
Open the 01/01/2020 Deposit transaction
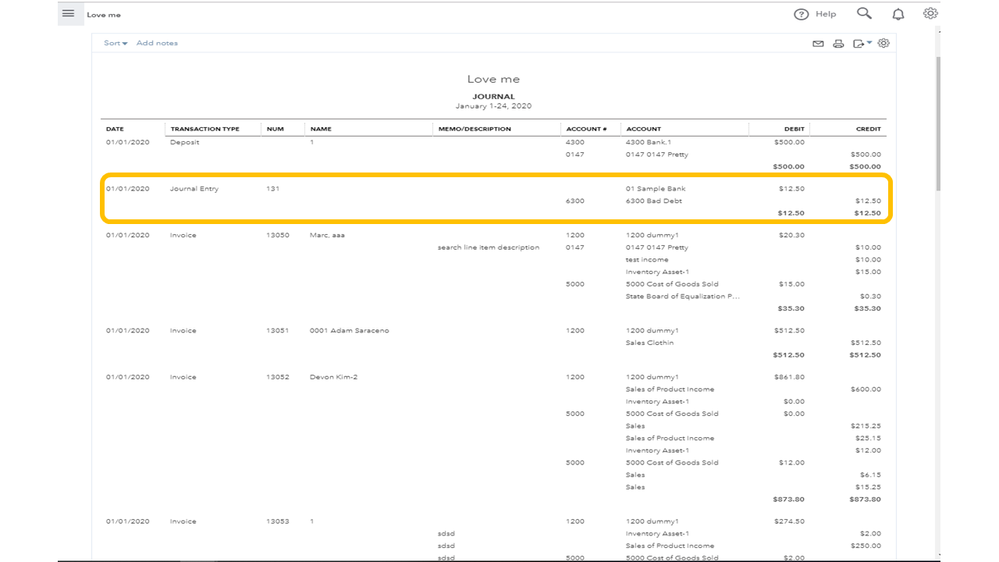pyautogui.click(x=184, y=142)
